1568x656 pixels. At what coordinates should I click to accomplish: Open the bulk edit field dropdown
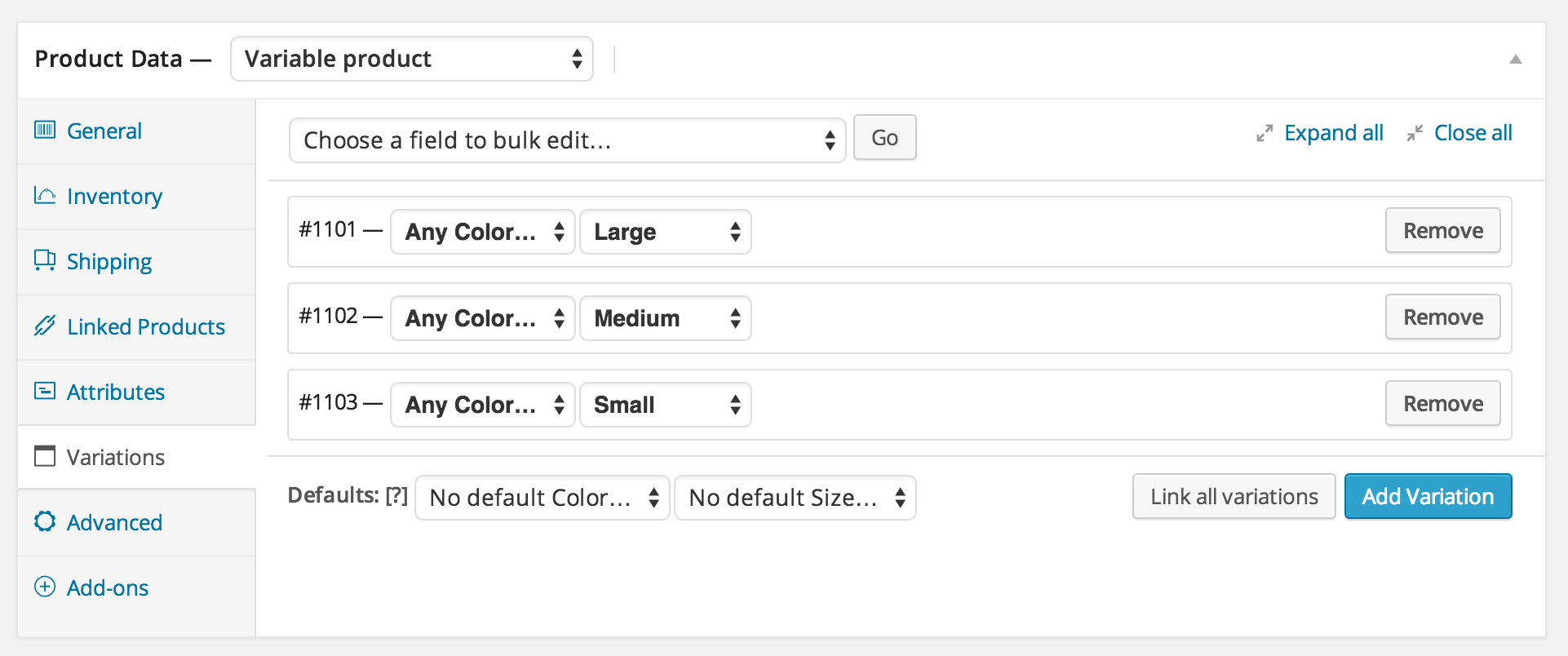[567, 140]
